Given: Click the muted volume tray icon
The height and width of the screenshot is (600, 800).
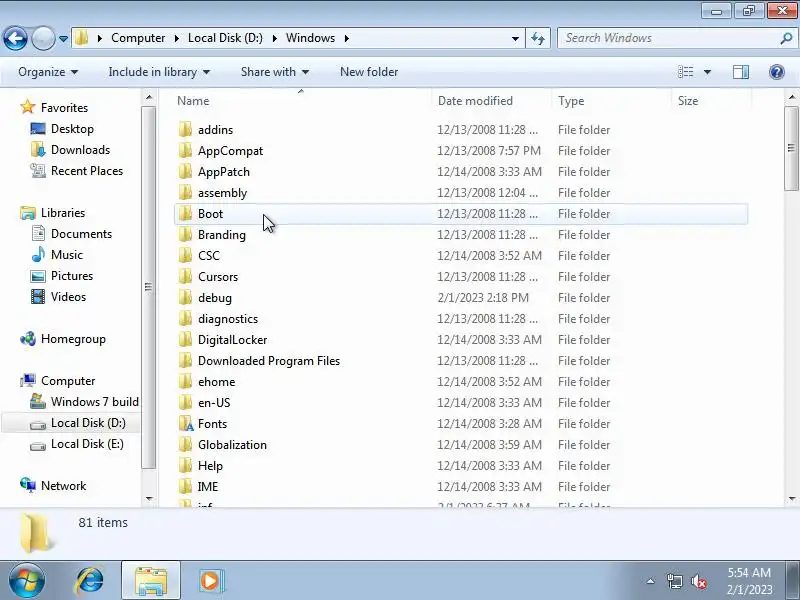Looking at the screenshot, I should pyautogui.click(x=698, y=581).
